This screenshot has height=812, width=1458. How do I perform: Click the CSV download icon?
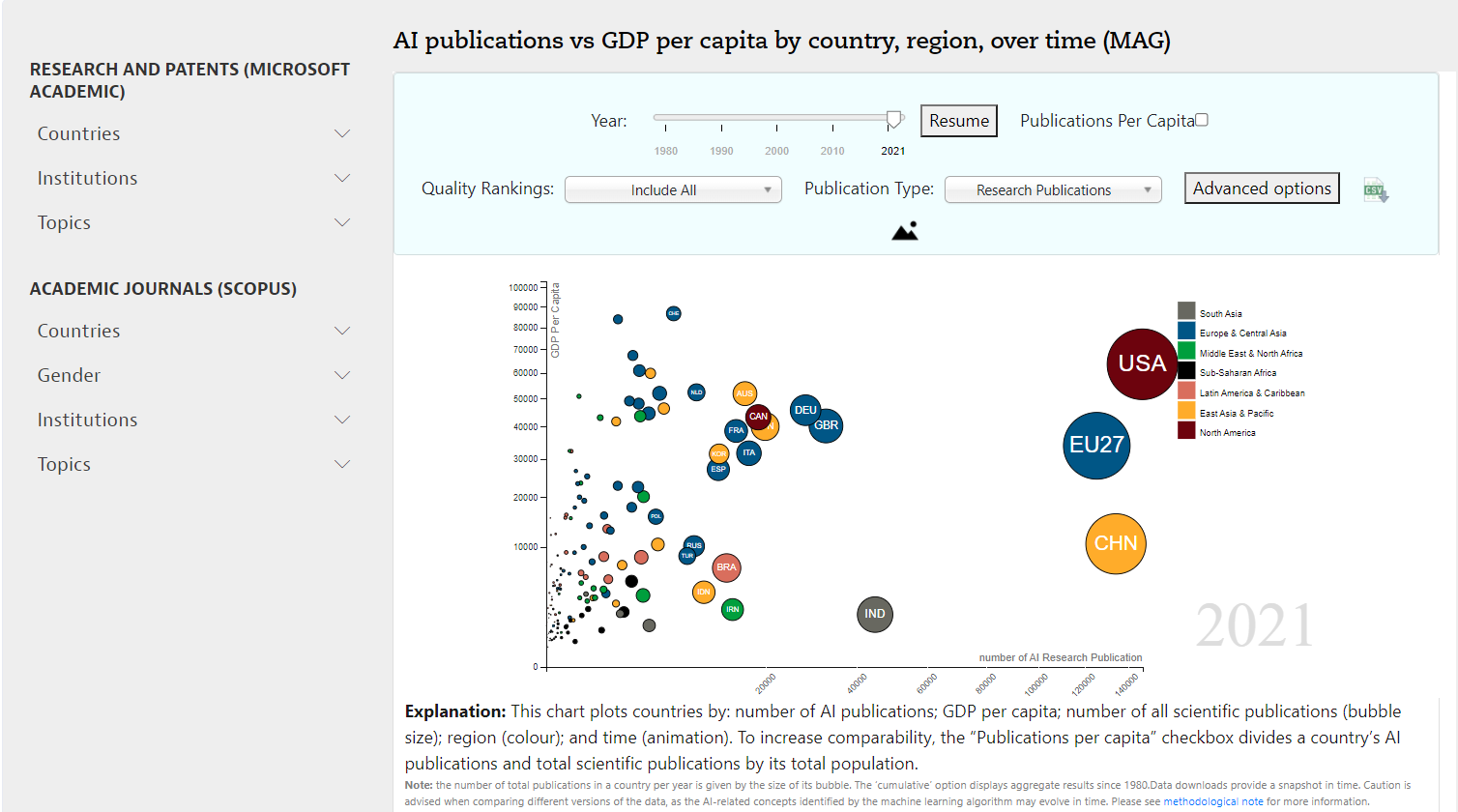[x=1376, y=189]
